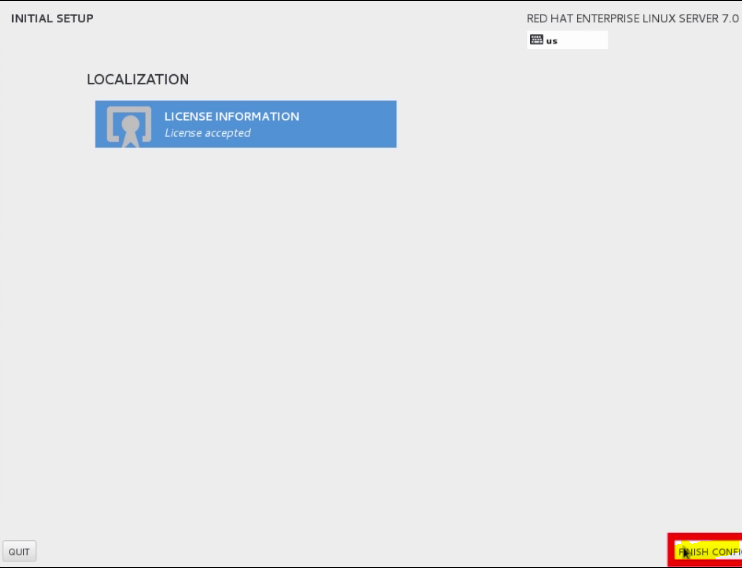Click the INITIAL SETUP heading
The width and height of the screenshot is (742, 568).
[x=52, y=18]
